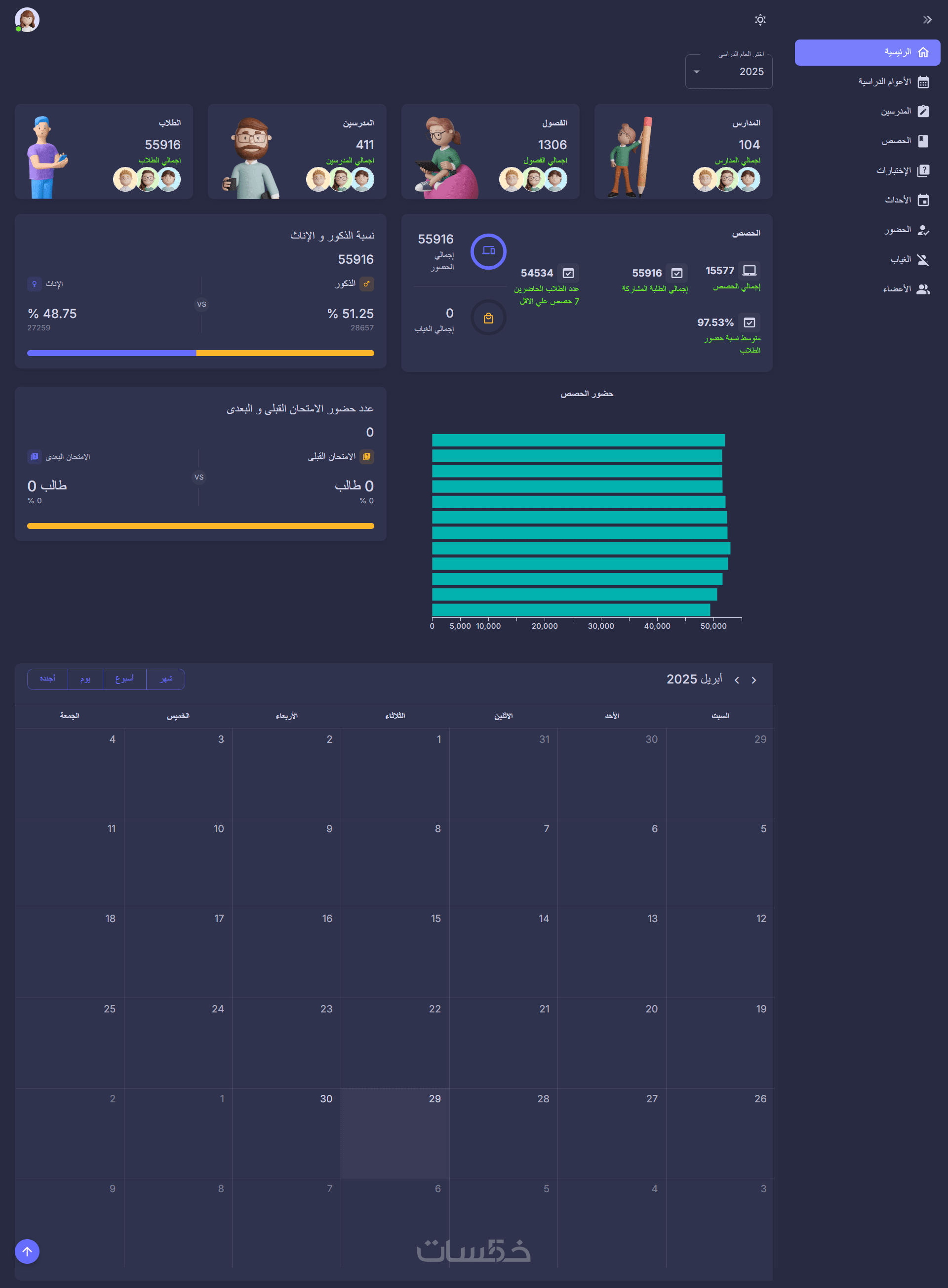Image resolution: width=948 pixels, height=1288 pixels.
Task: Switch calendar to يوم day view
Action: 85,679
